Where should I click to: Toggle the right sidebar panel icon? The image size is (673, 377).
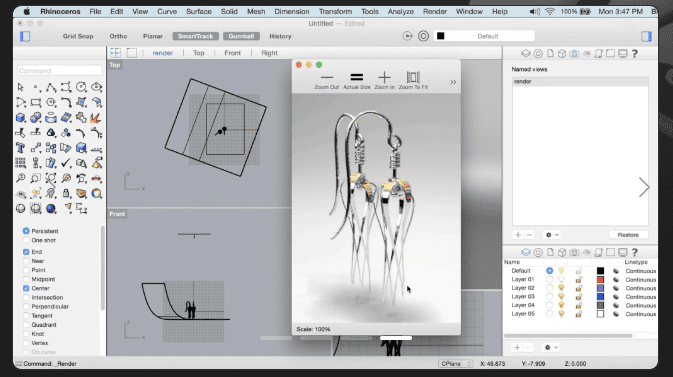(646, 36)
